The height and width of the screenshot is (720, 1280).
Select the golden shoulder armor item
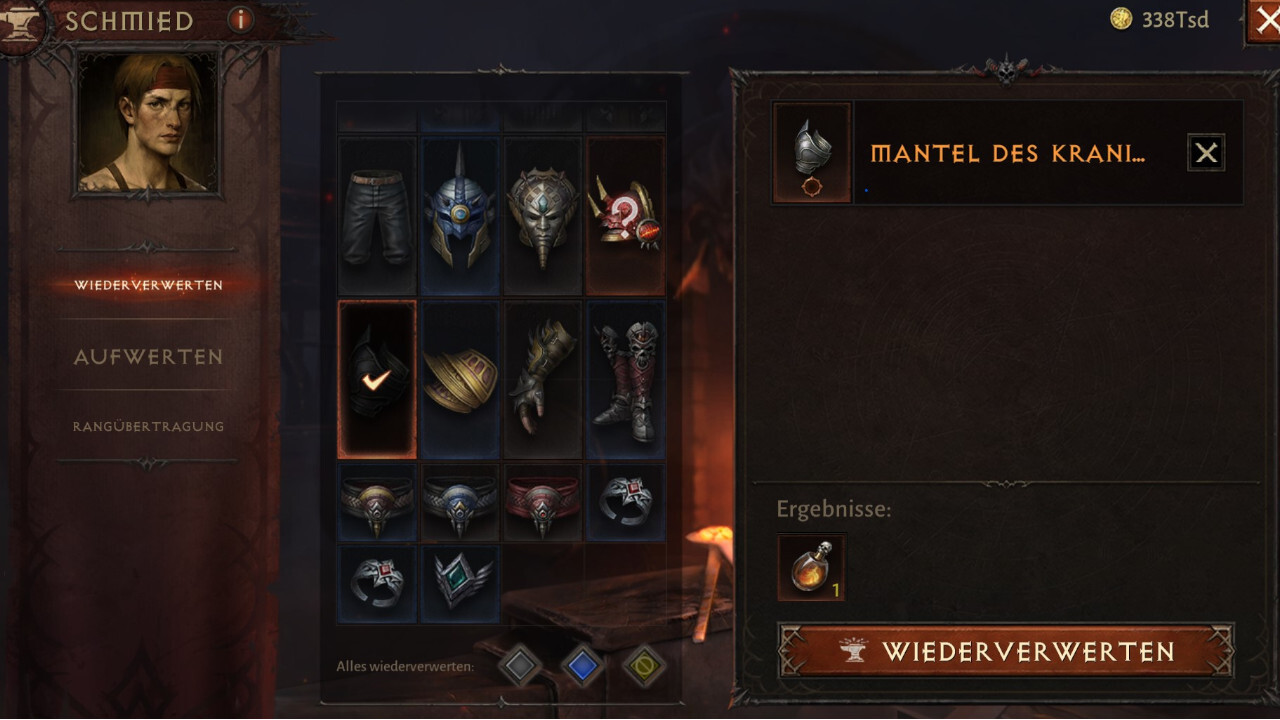pos(460,380)
